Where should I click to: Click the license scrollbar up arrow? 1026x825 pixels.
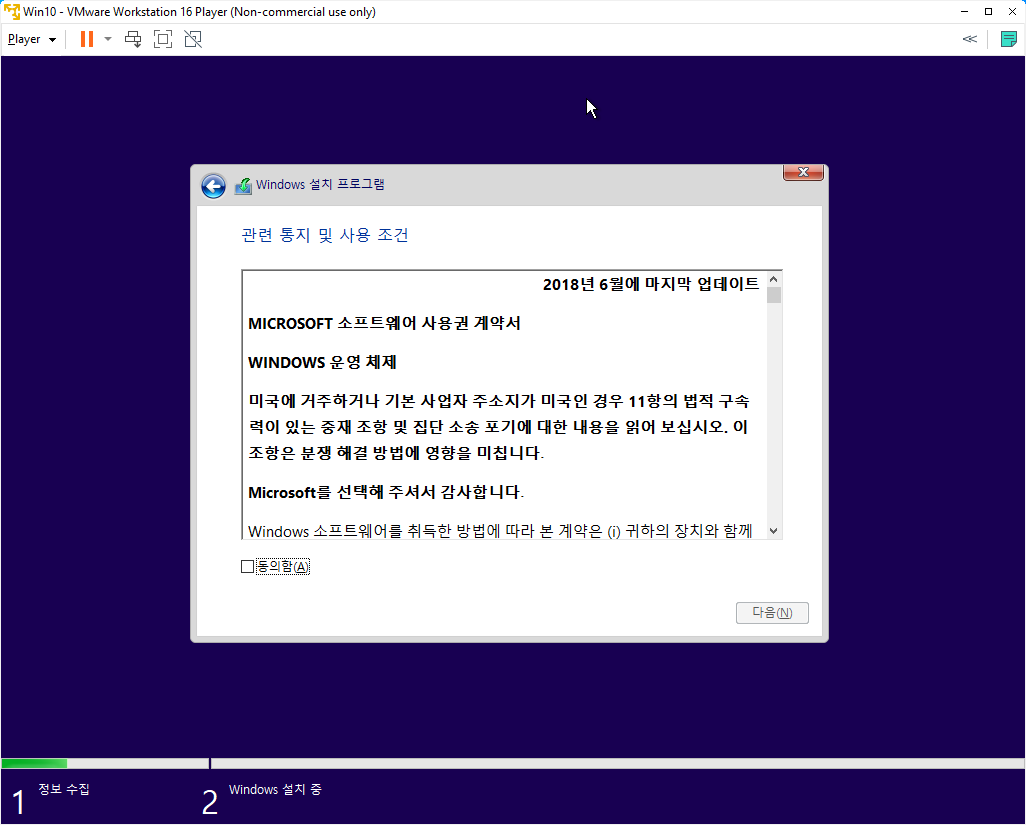click(773, 279)
